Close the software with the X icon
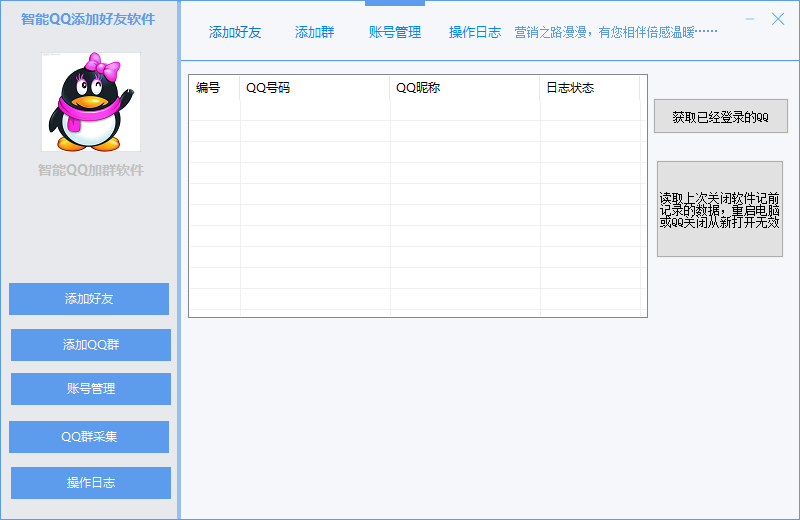Viewport: 800px width, 520px height. (x=778, y=19)
